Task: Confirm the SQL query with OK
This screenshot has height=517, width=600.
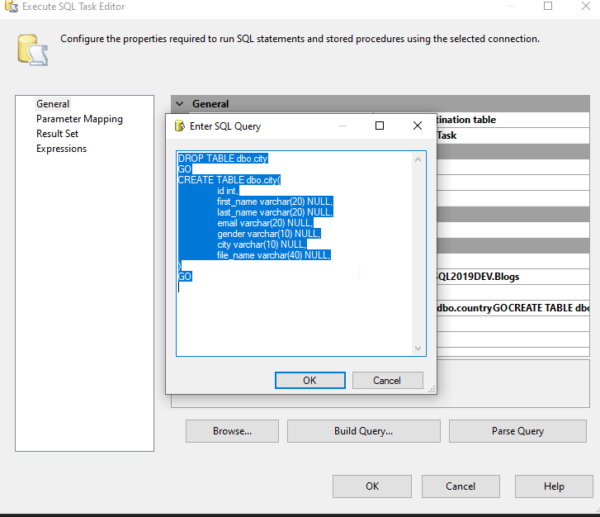Action: tap(309, 380)
